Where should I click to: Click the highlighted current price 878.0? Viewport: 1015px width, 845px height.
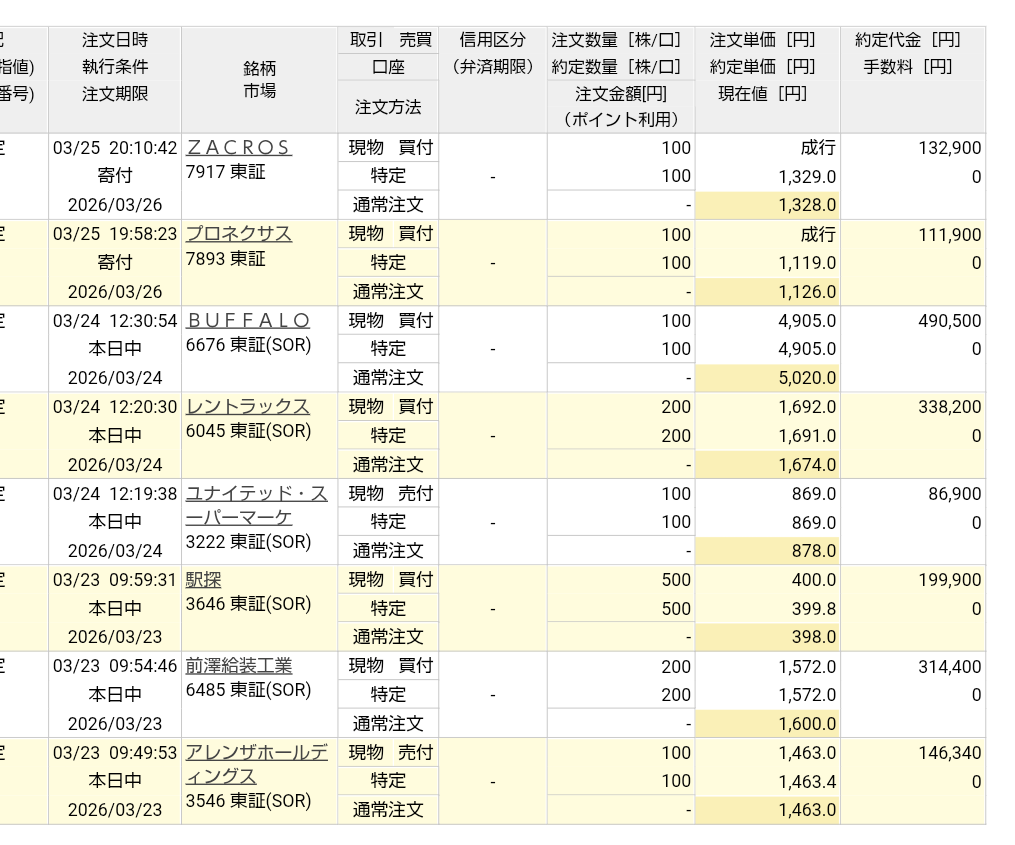[767, 551]
